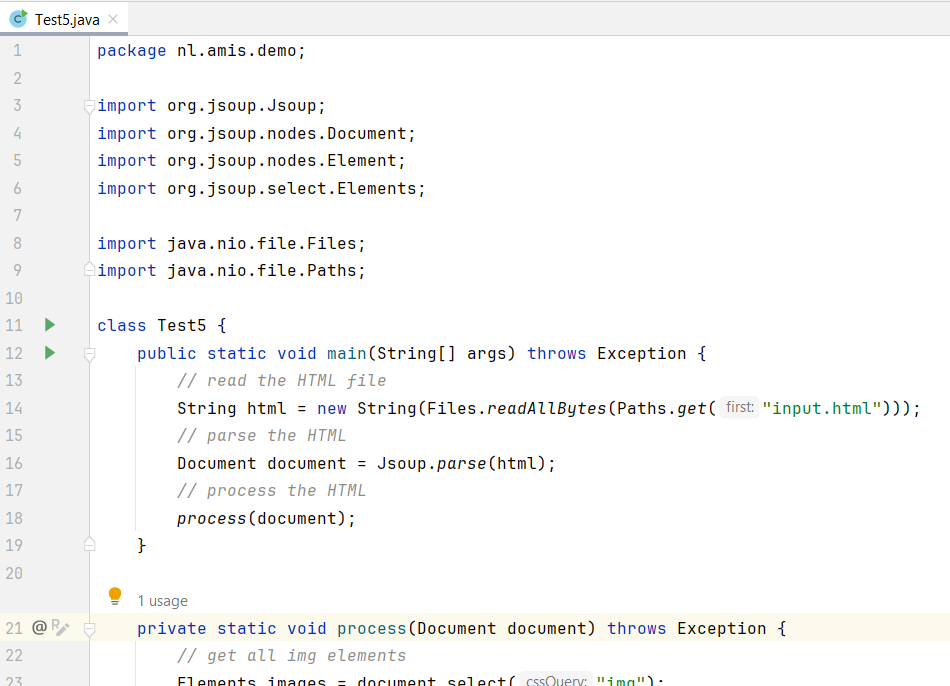Click the R pencil gutter icon on line 21
The image size is (950, 686).
click(60, 628)
